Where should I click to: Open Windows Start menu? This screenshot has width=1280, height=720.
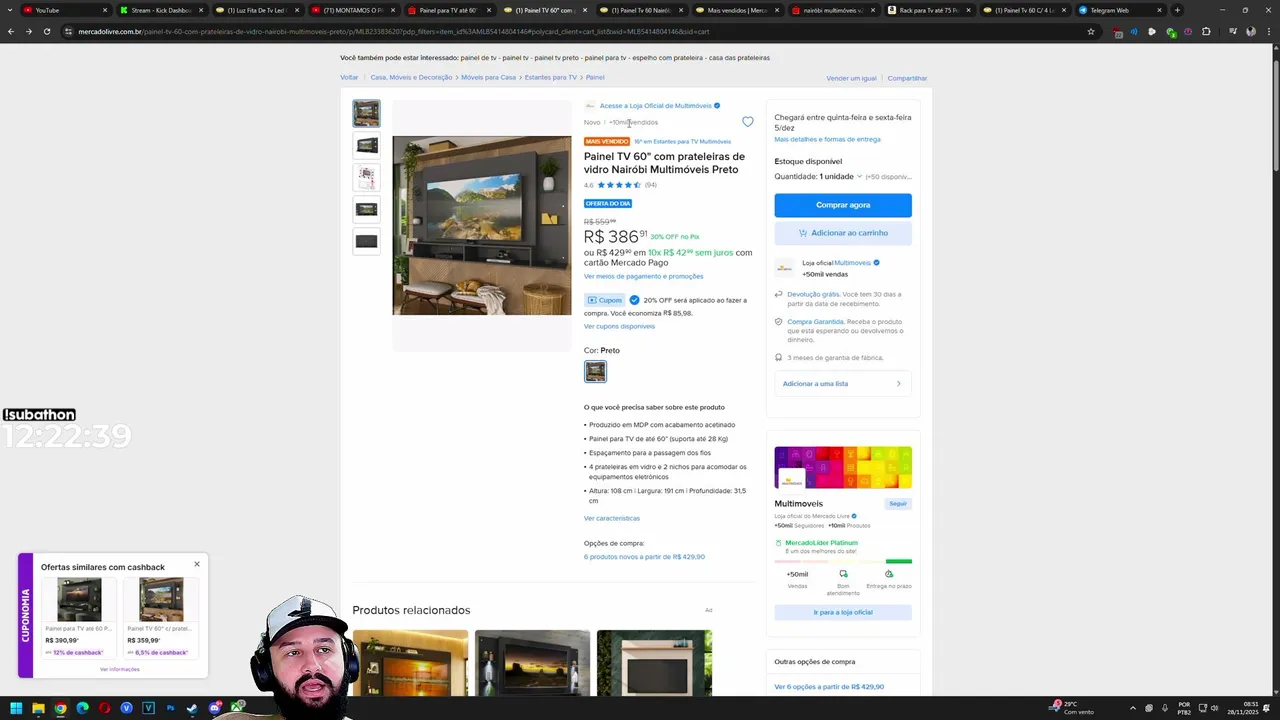point(16,708)
